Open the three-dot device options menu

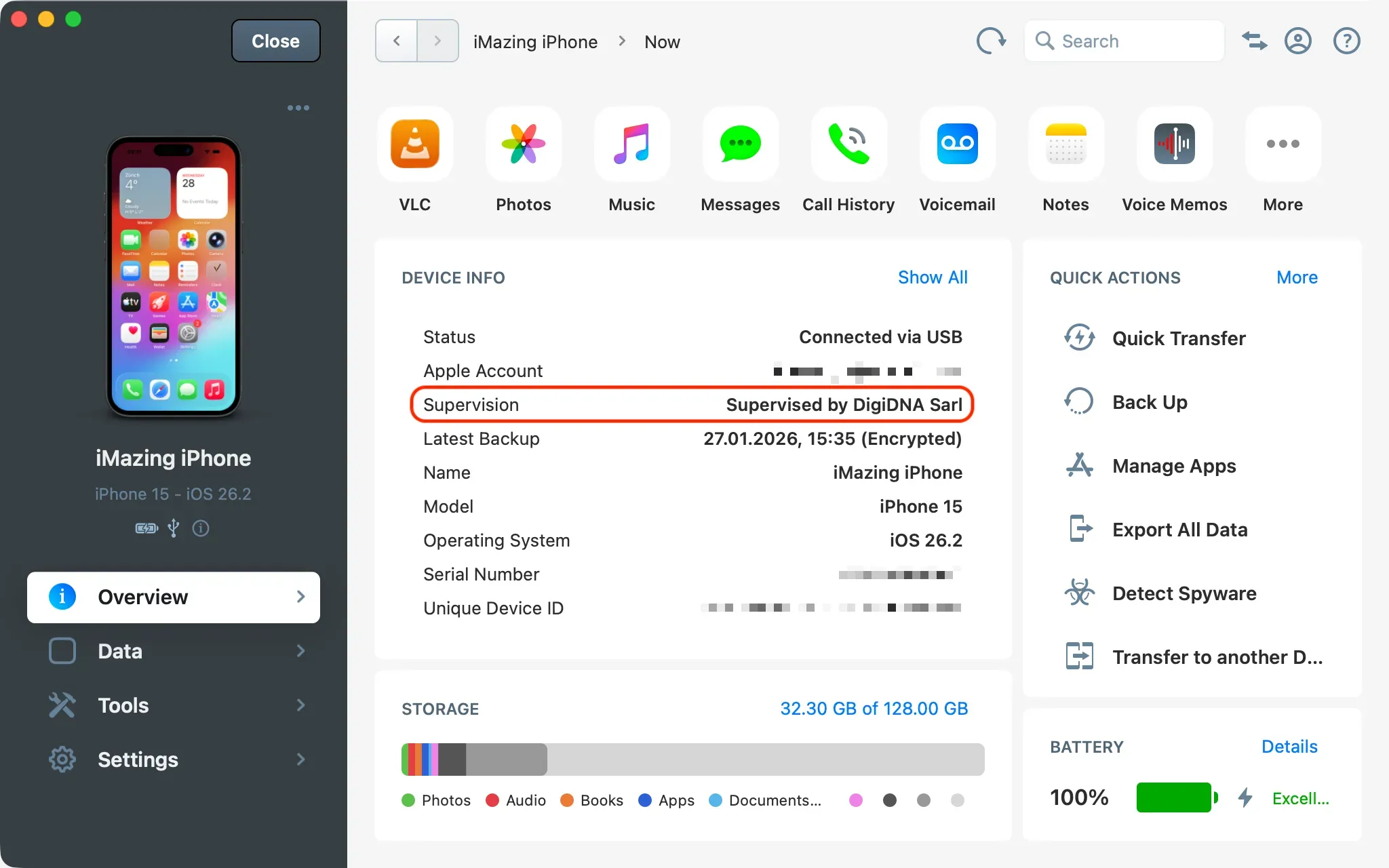[x=298, y=108]
